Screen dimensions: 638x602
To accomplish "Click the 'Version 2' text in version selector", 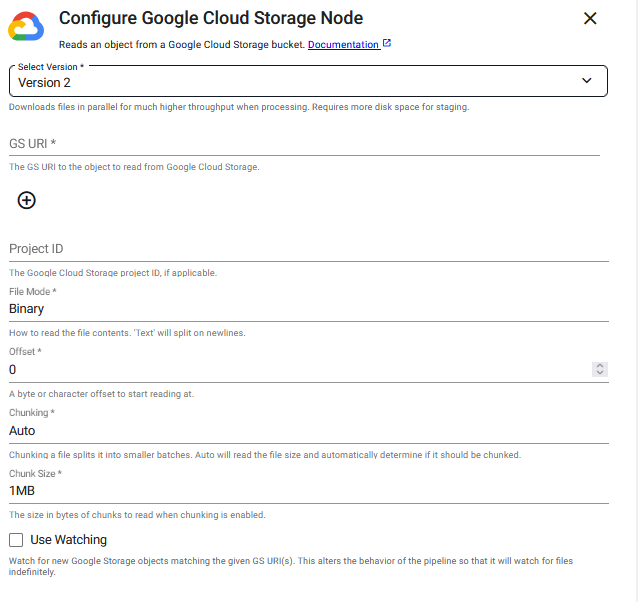I will [44, 83].
